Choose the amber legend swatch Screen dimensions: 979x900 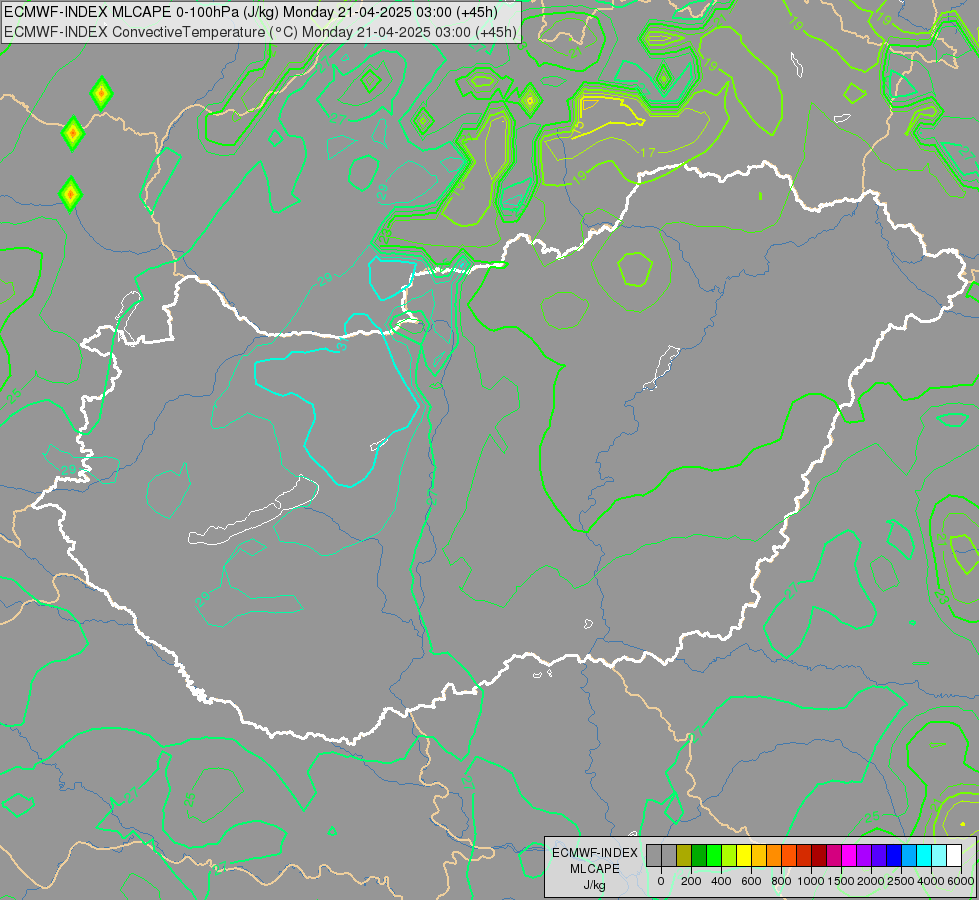pos(759,855)
